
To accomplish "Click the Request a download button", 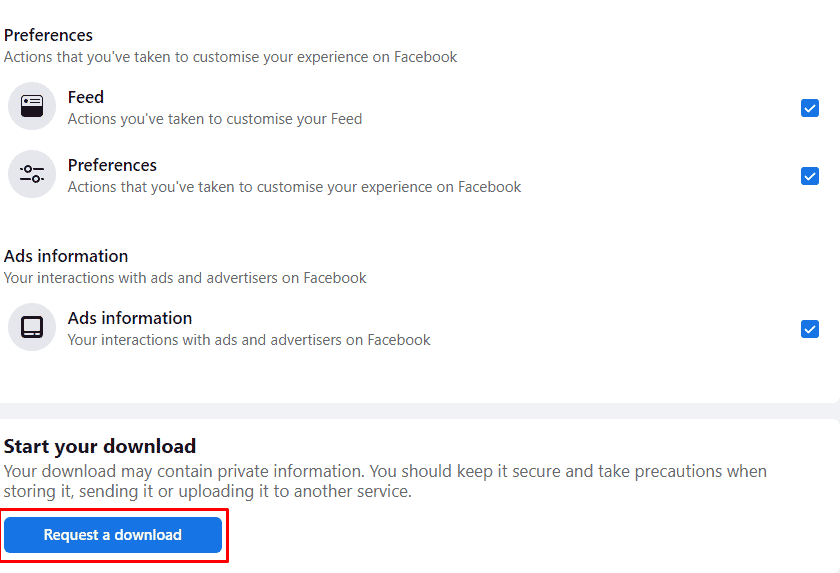I will pos(113,535).
